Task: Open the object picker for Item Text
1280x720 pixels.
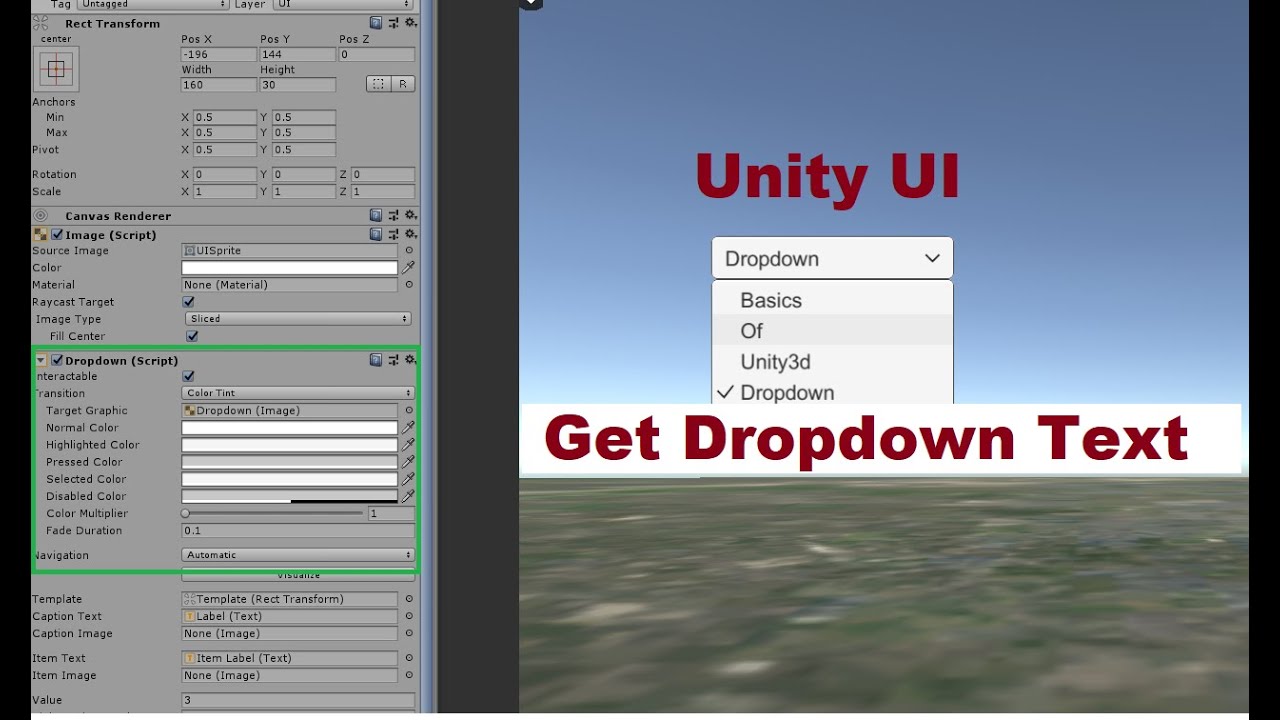Action: pos(408,658)
